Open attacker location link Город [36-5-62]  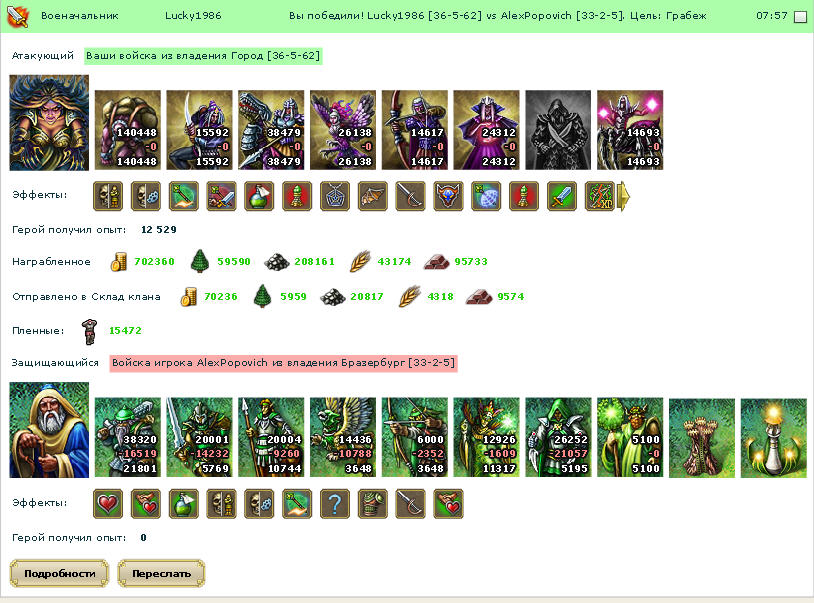pyautogui.click(x=276, y=56)
